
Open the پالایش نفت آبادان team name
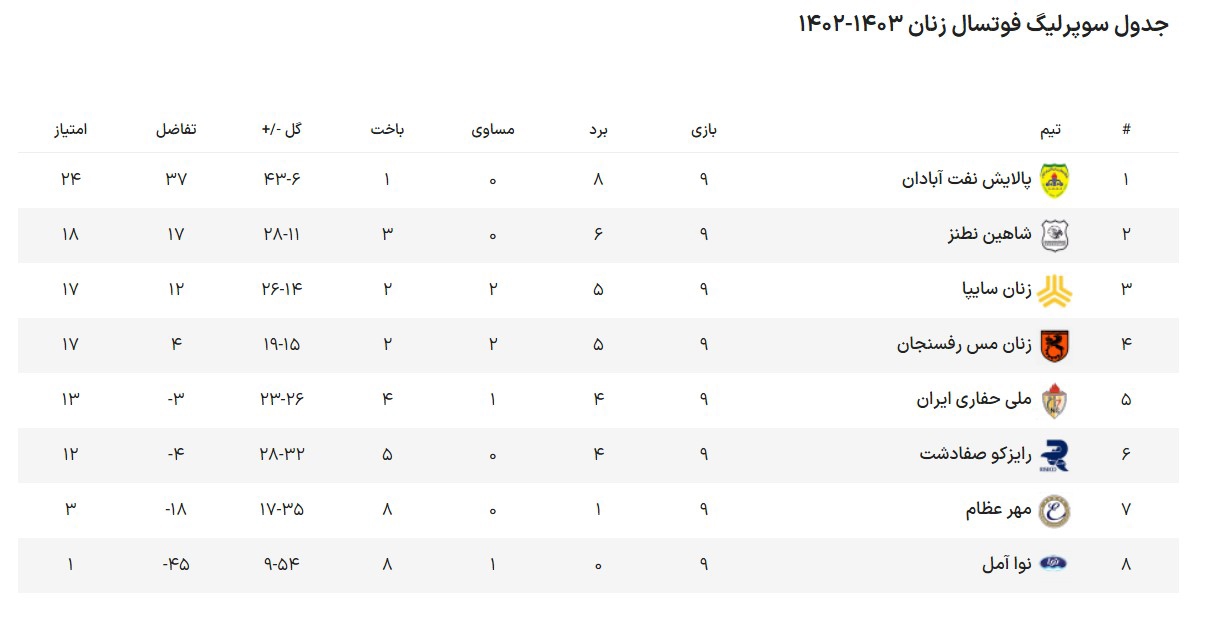tap(967, 180)
